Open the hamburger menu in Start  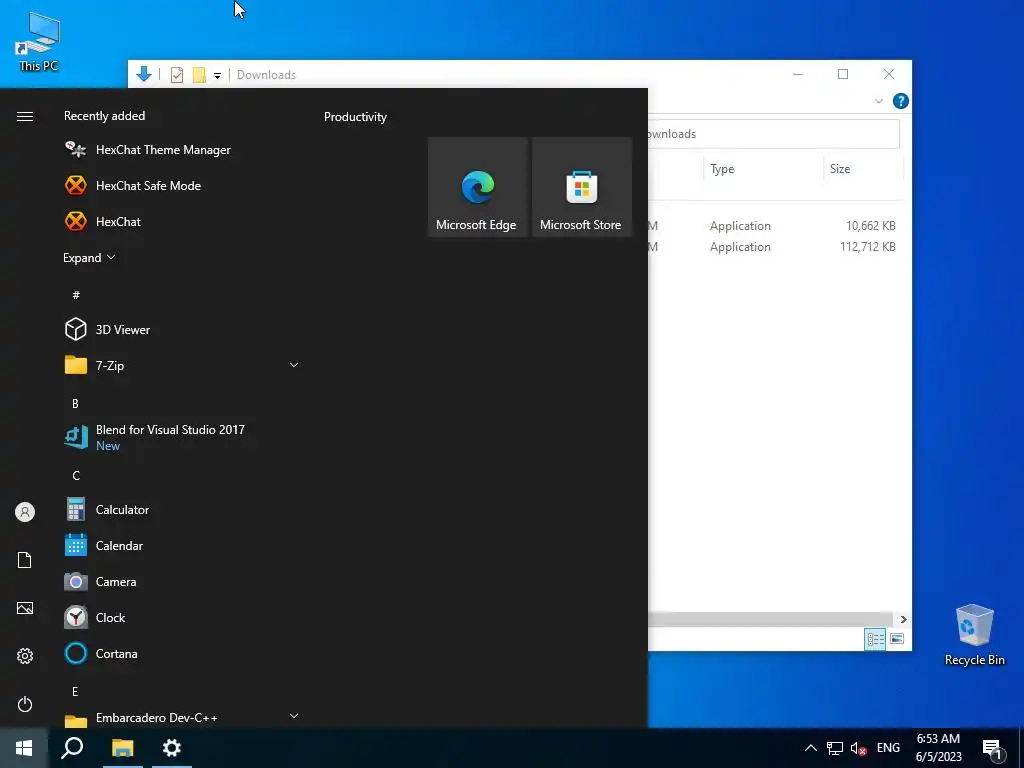pos(25,116)
